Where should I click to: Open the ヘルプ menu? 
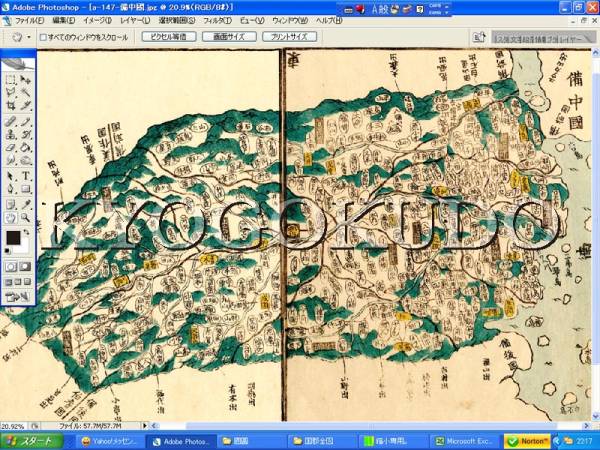click(x=329, y=21)
